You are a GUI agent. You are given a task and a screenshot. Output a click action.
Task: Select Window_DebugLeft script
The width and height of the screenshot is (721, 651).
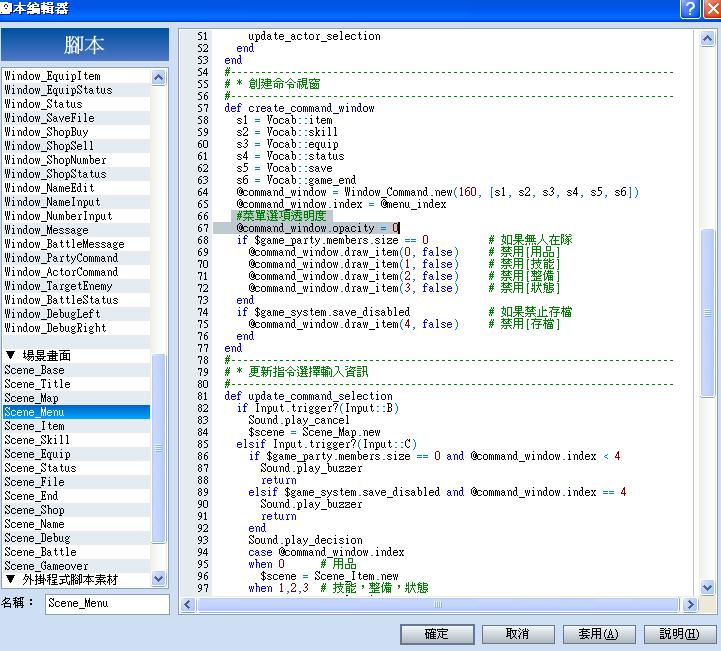pos(76,314)
